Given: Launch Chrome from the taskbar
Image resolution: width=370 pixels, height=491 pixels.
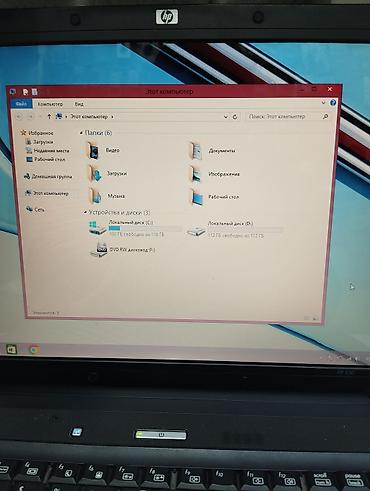Looking at the screenshot, I should 34,349.
